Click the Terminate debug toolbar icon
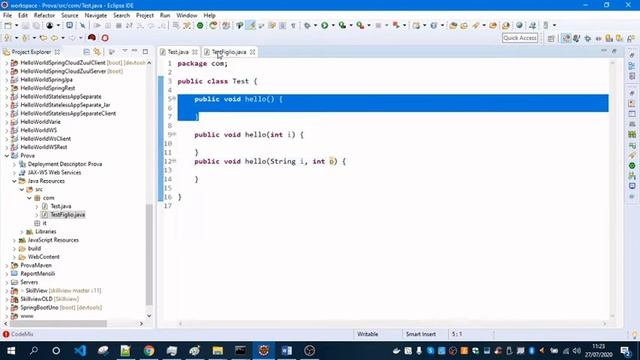Image resolution: width=640 pixels, height=360 pixels. pyautogui.click(x=118, y=25)
